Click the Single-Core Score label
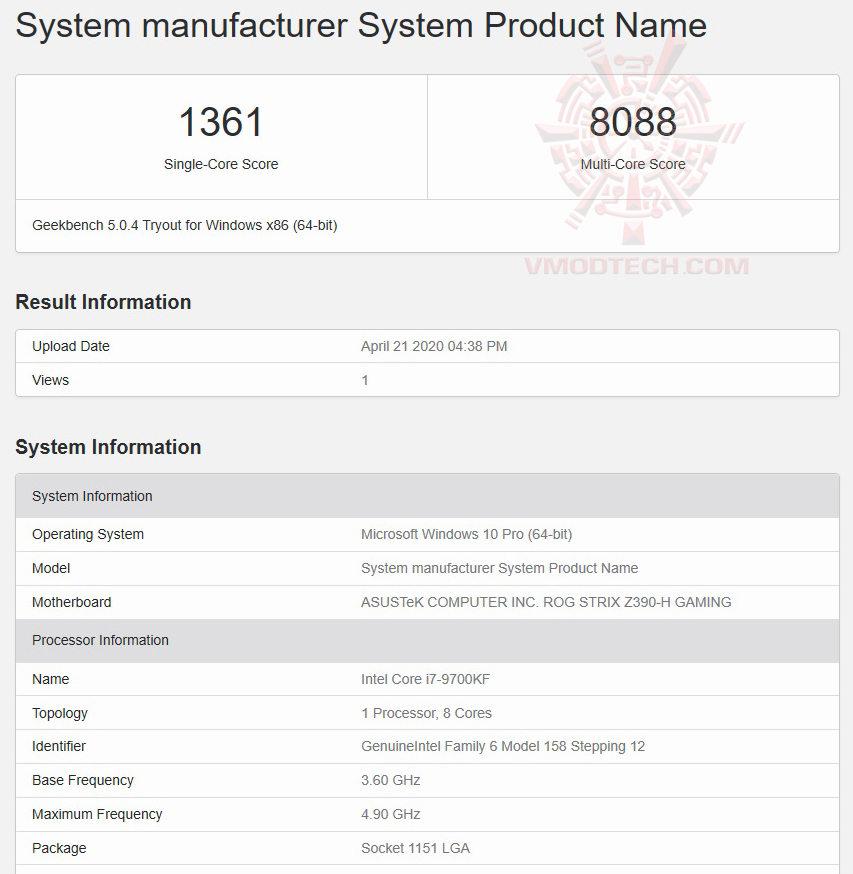 [x=221, y=164]
